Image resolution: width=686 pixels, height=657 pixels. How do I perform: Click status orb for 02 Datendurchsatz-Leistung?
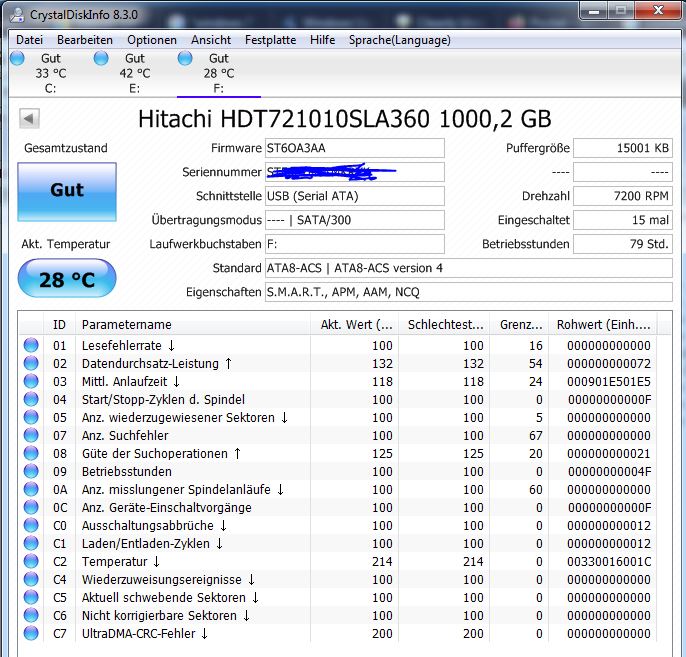(31, 363)
